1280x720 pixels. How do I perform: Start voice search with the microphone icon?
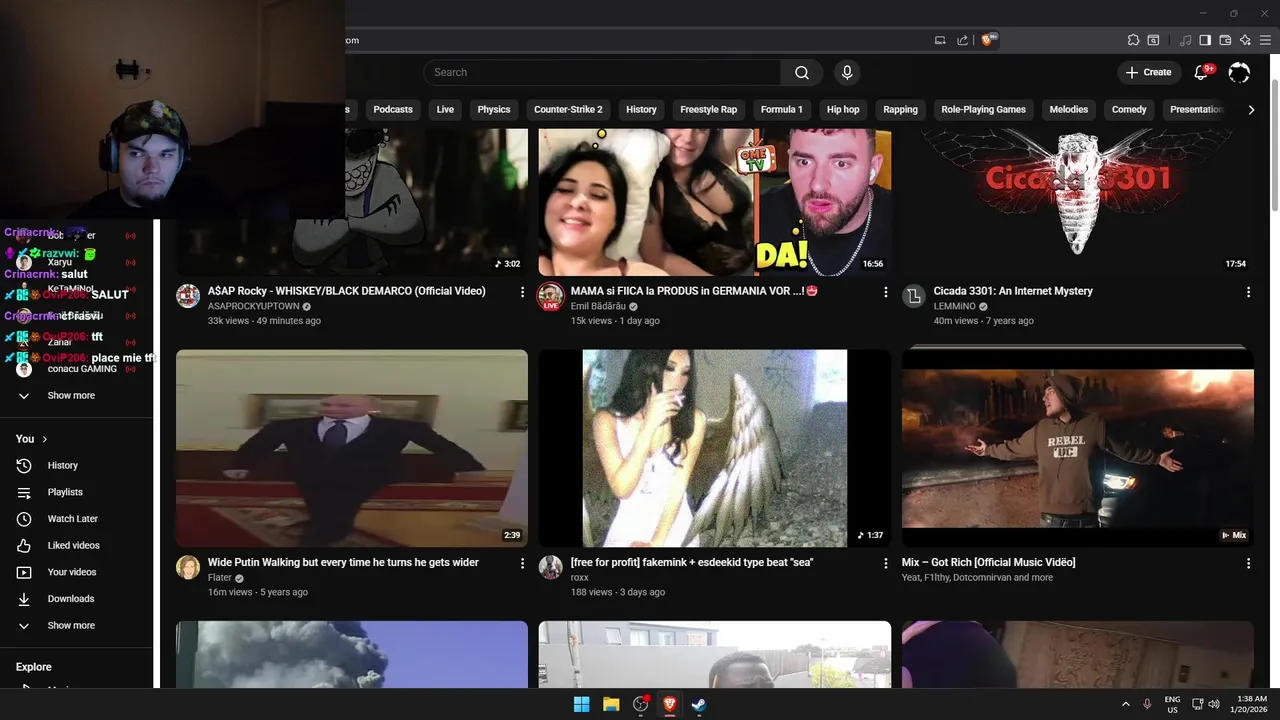click(x=847, y=72)
